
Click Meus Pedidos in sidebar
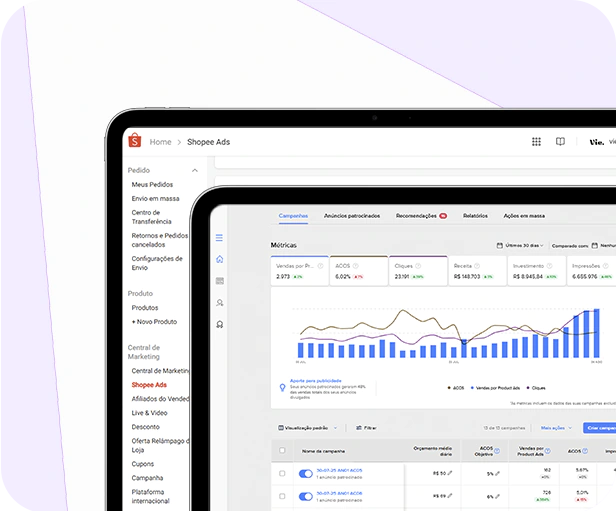[152, 185]
